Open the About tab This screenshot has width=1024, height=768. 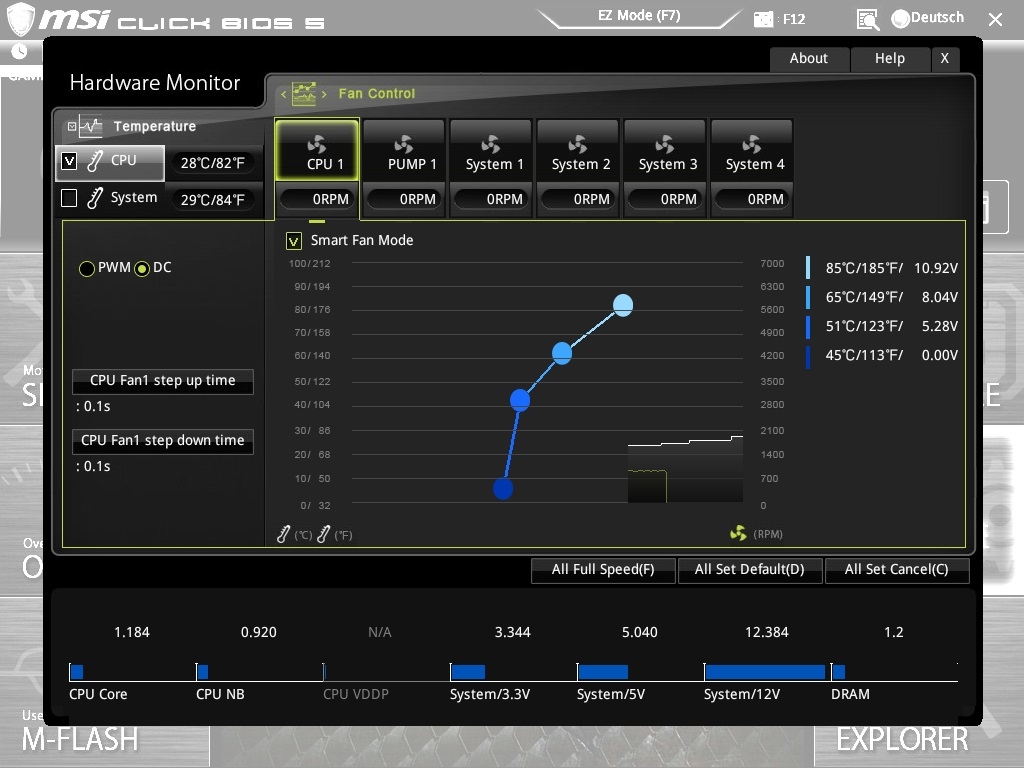click(808, 58)
